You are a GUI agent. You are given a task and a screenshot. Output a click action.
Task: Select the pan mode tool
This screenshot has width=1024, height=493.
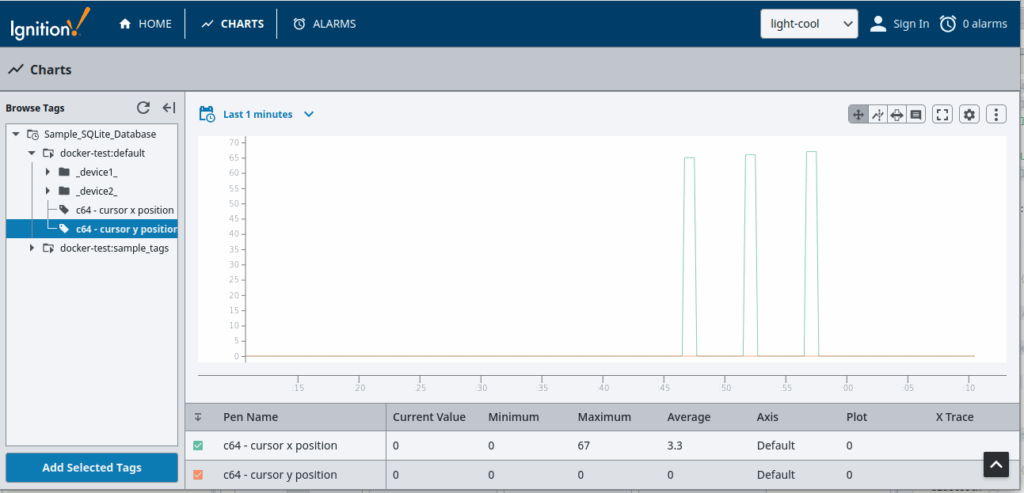coord(858,115)
